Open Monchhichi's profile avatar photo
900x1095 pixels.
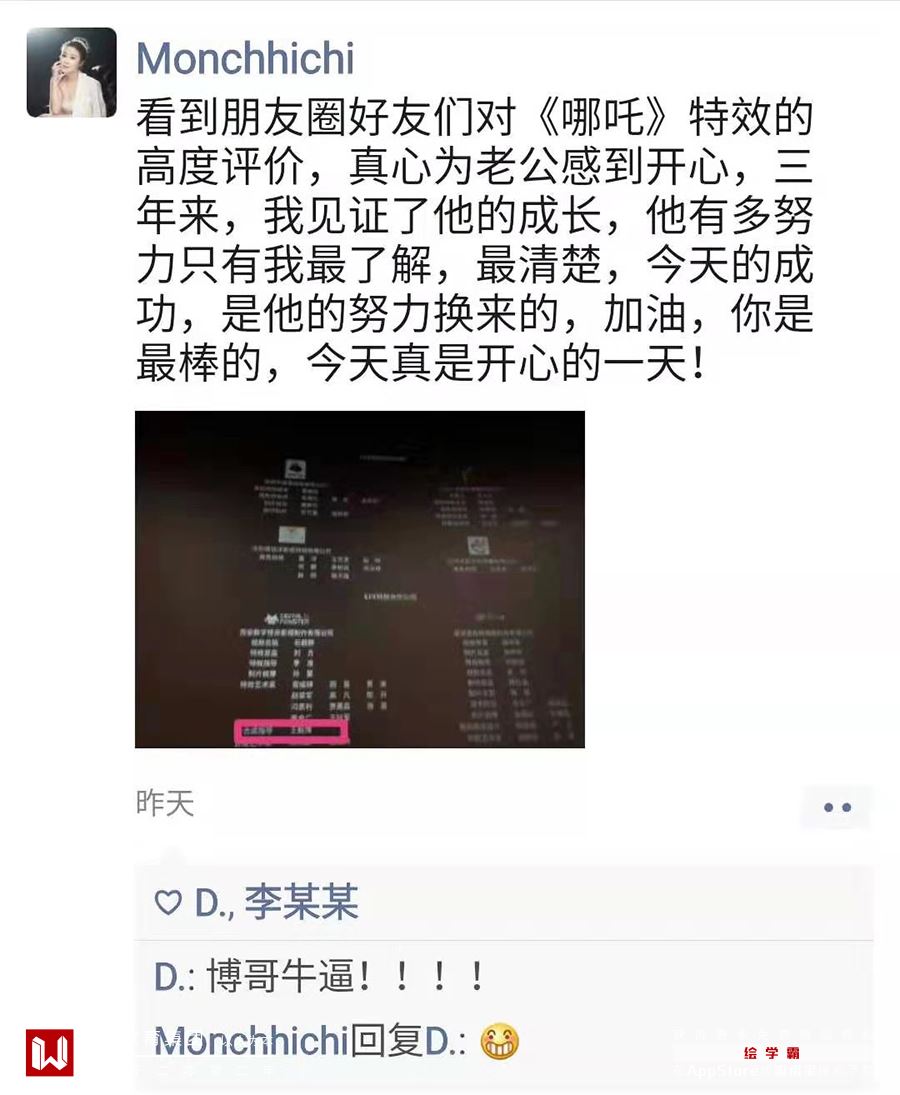click(71, 73)
